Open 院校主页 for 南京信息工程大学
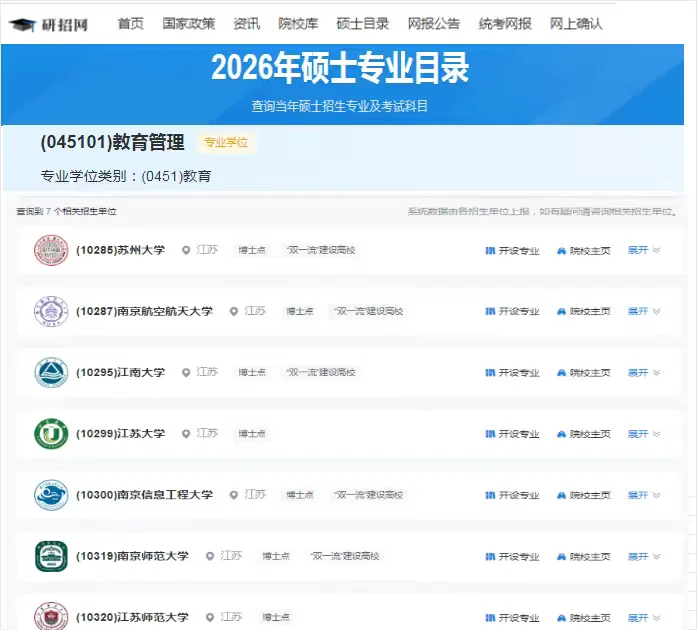The height and width of the screenshot is (630, 697). click(x=584, y=495)
